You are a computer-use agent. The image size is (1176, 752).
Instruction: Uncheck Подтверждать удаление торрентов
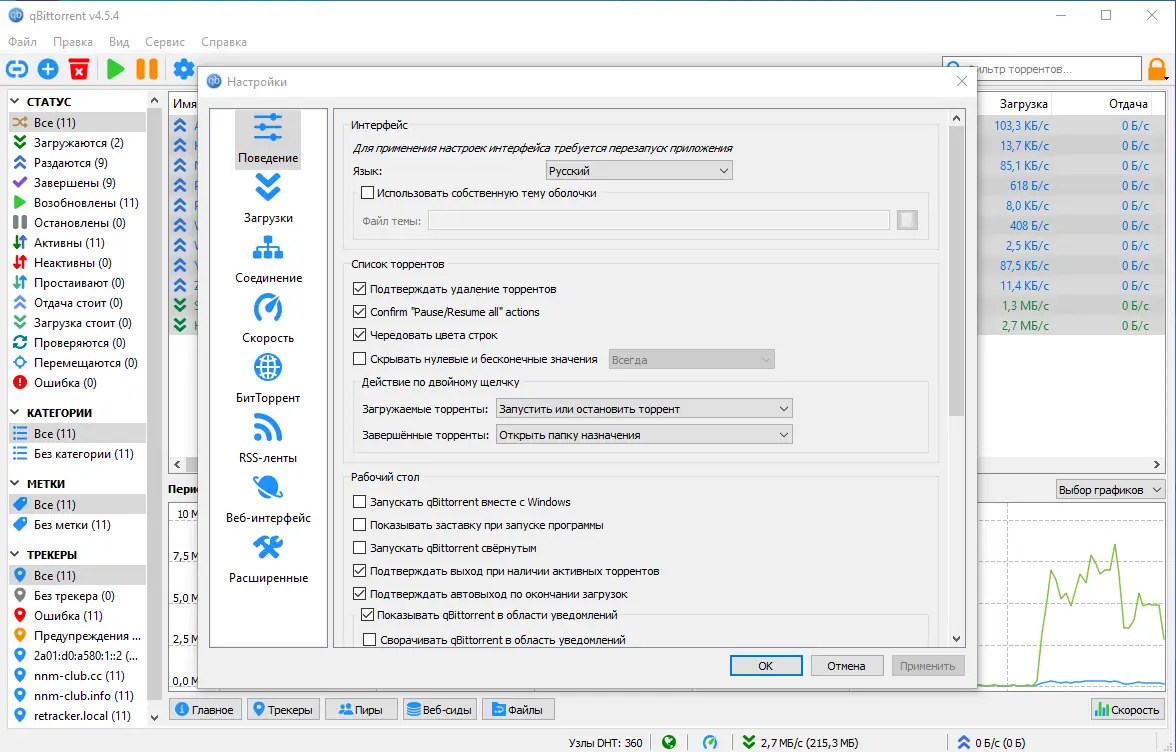coord(359,289)
